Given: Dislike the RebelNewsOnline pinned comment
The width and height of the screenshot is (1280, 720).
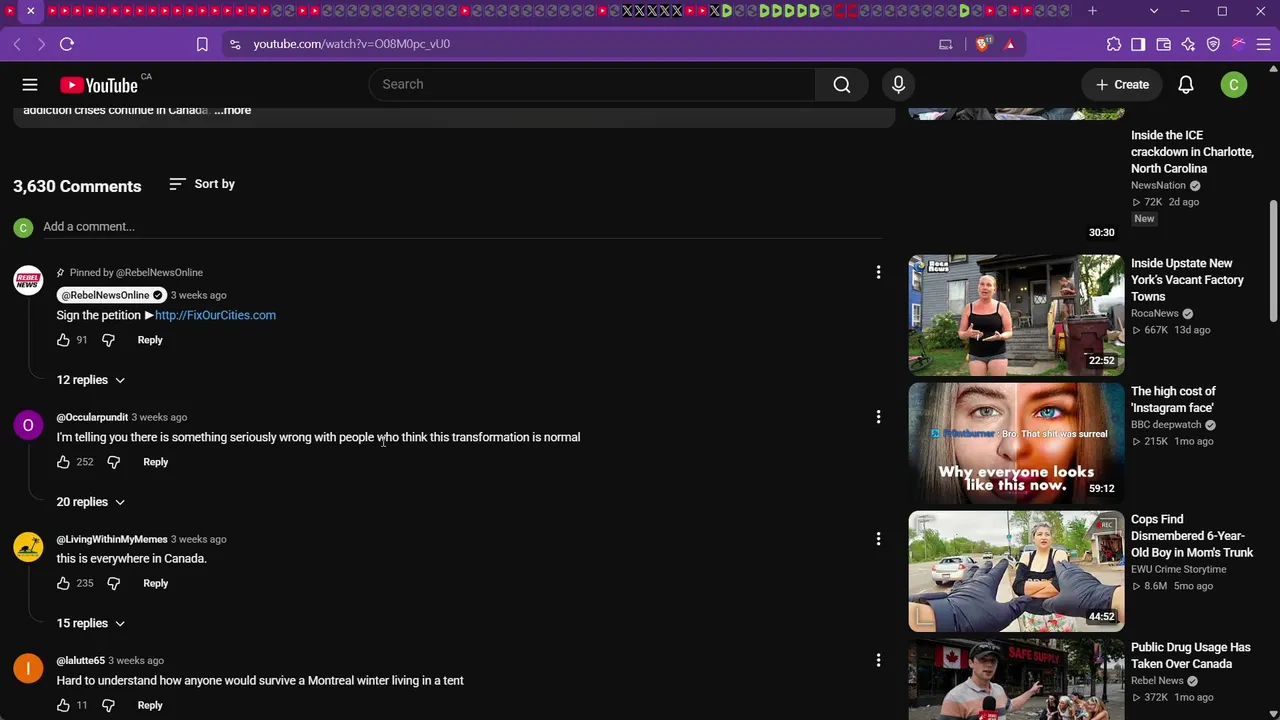Looking at the screenshot, I should pos(108,340).
